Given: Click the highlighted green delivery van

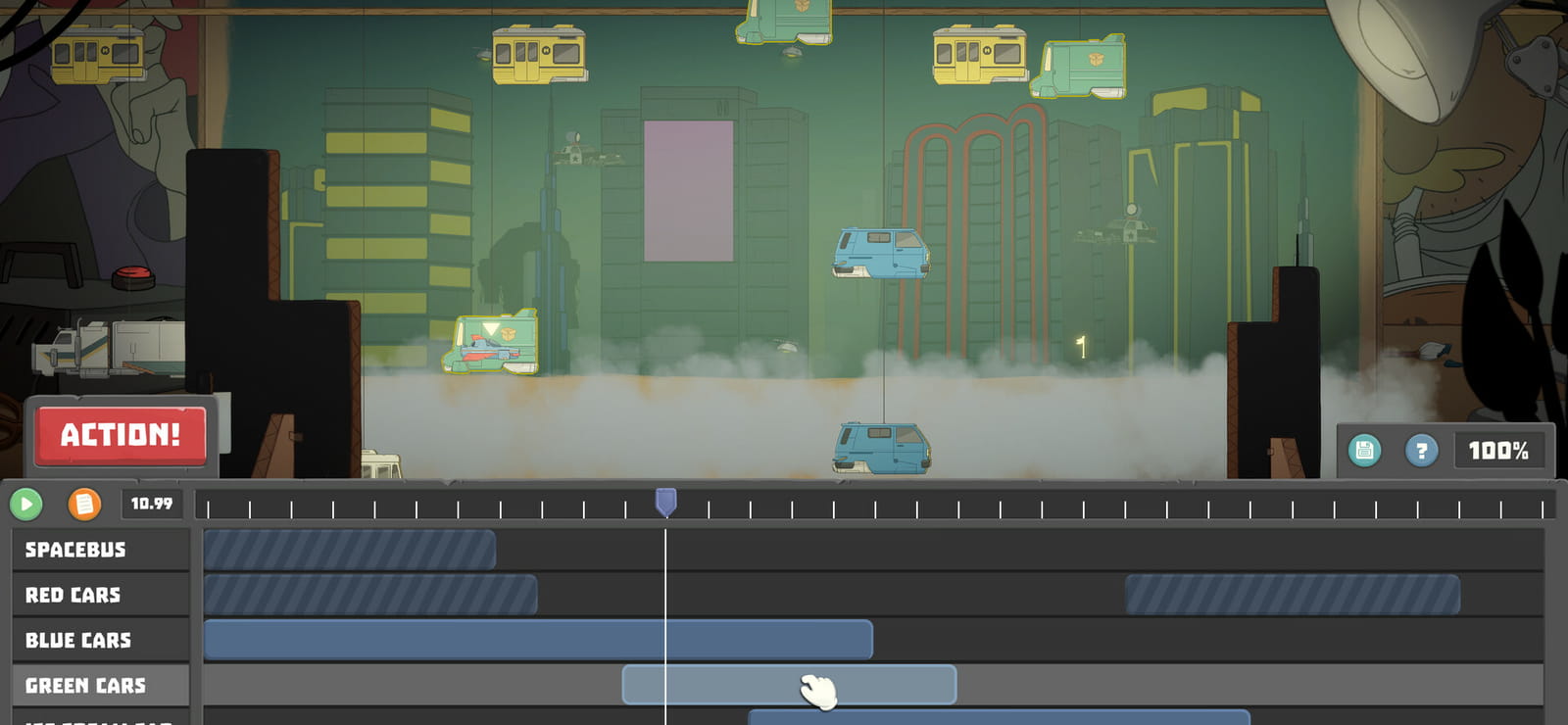Looking at the screenshot, I should click(x=492, y=342).
